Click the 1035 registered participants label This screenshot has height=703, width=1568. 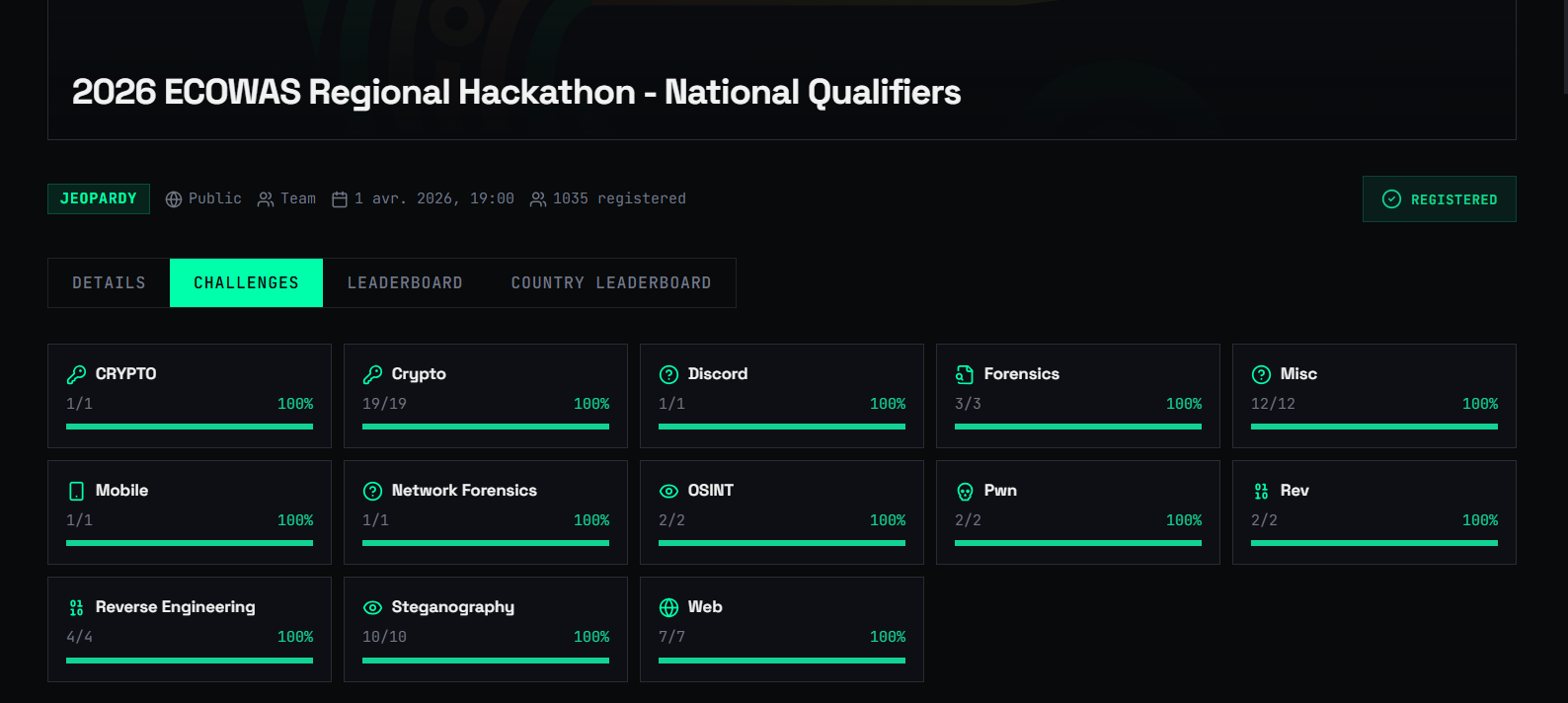608,198
